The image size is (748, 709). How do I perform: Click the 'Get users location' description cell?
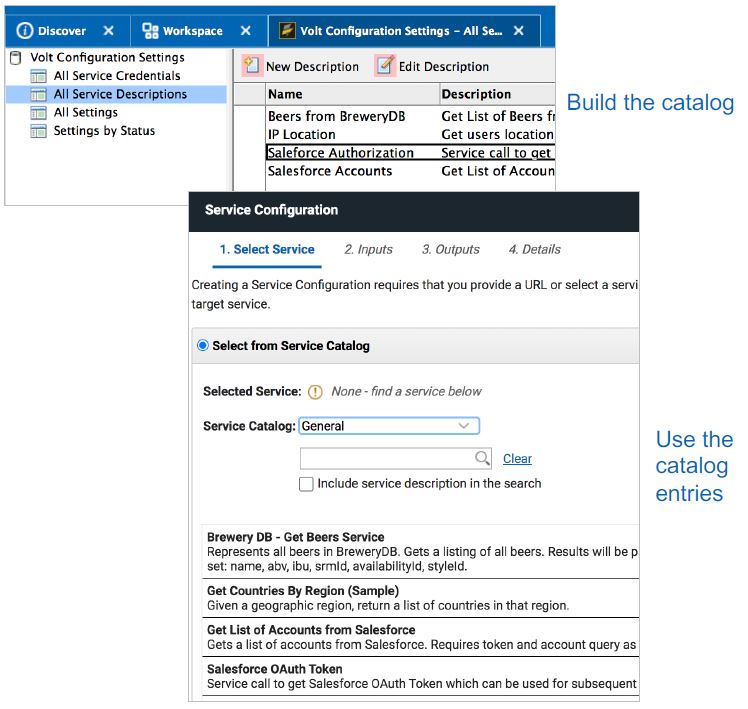click(498, 135)
